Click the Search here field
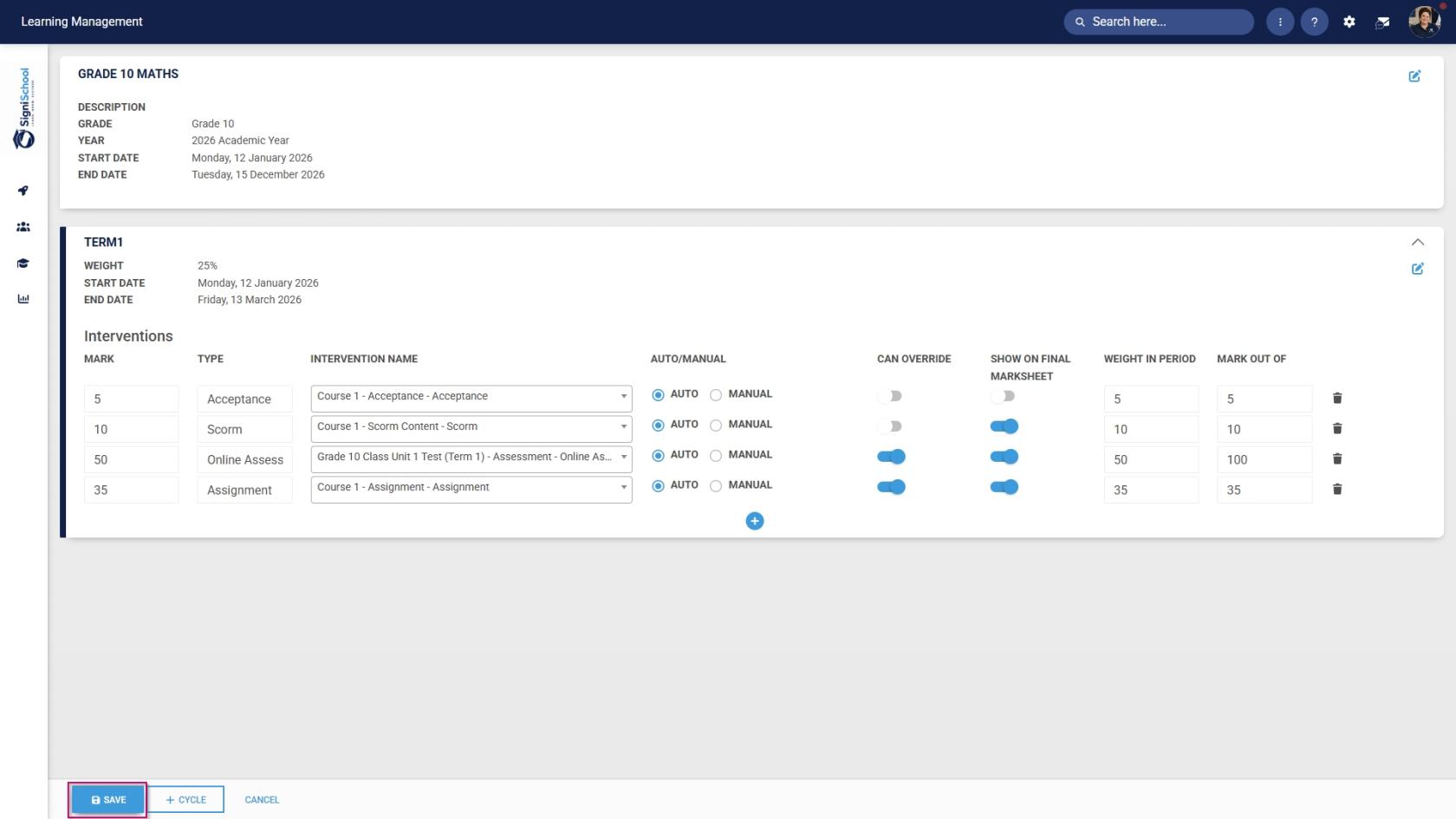Viewport: 1456px width, 819px height. 1159,22
